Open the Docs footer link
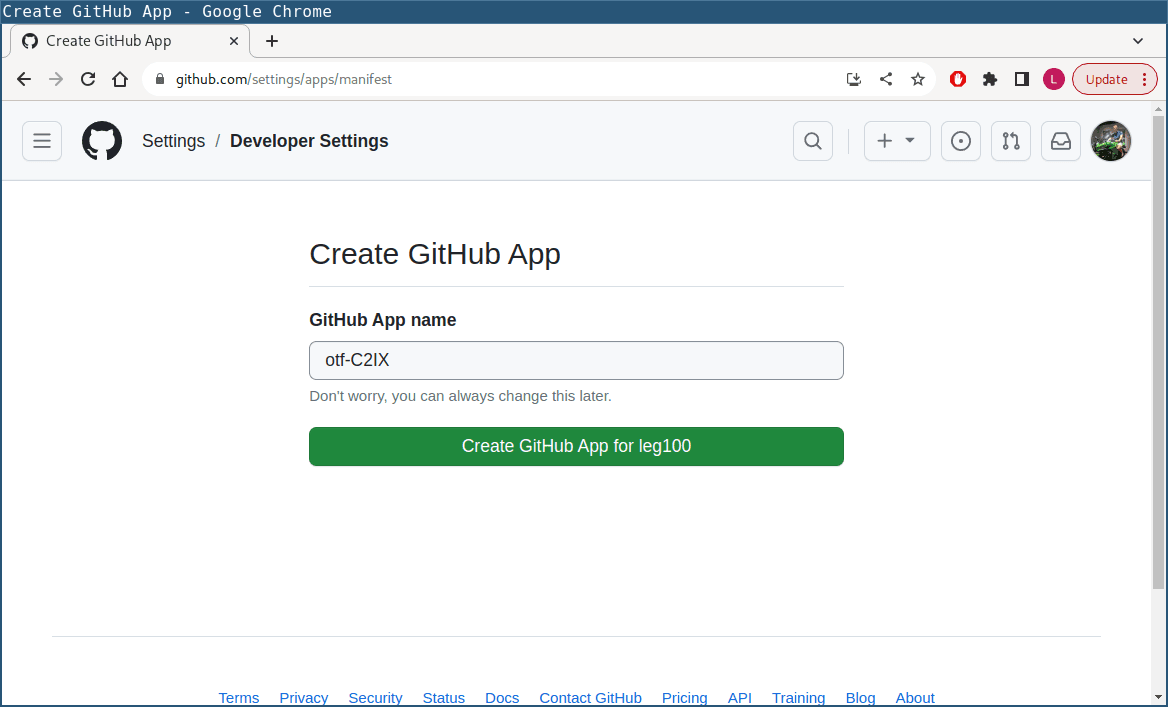Viewport: 1168px width, 707px height. pos(502,698)
